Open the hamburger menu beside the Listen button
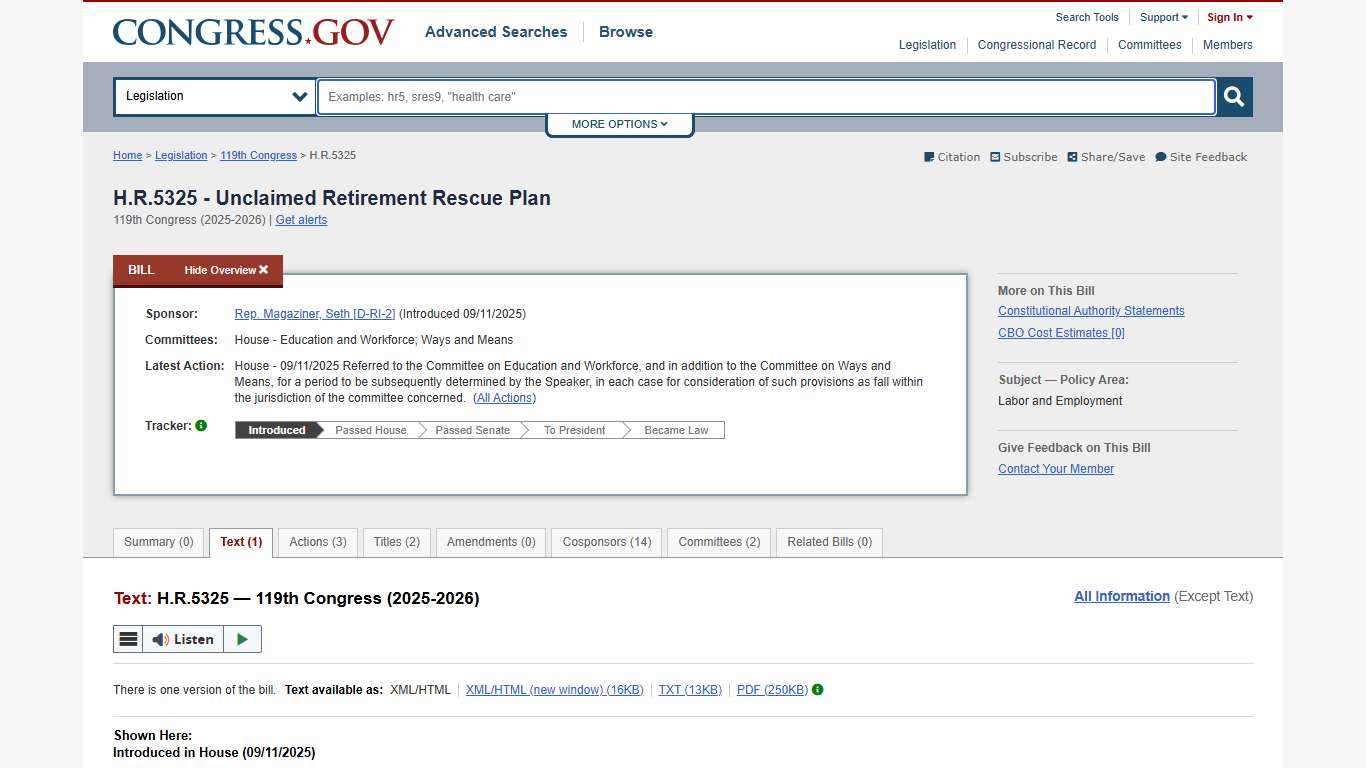Screen dimensions: 1366x768 tap(128, 639)
